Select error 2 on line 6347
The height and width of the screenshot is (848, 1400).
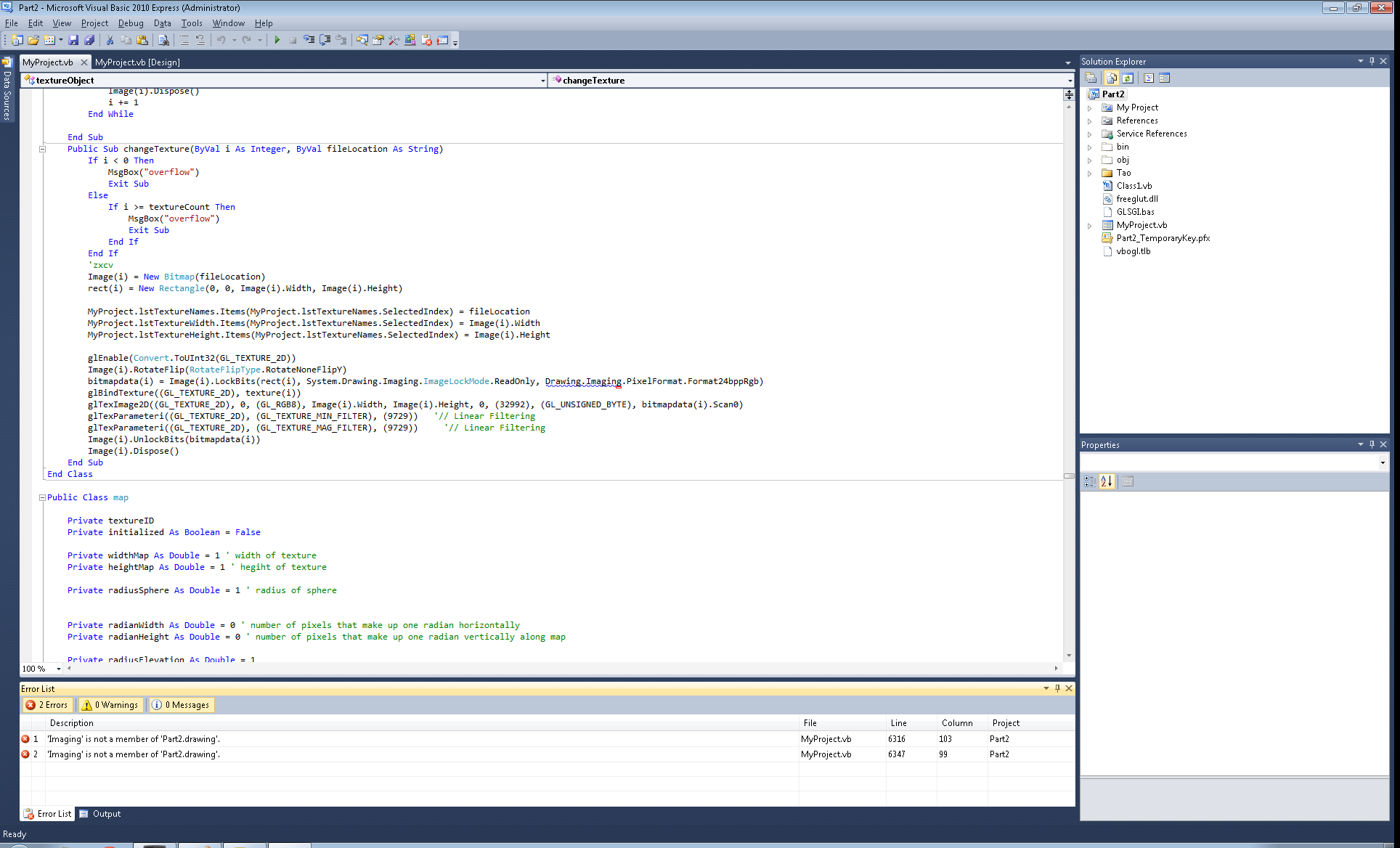tap(548, 754)
